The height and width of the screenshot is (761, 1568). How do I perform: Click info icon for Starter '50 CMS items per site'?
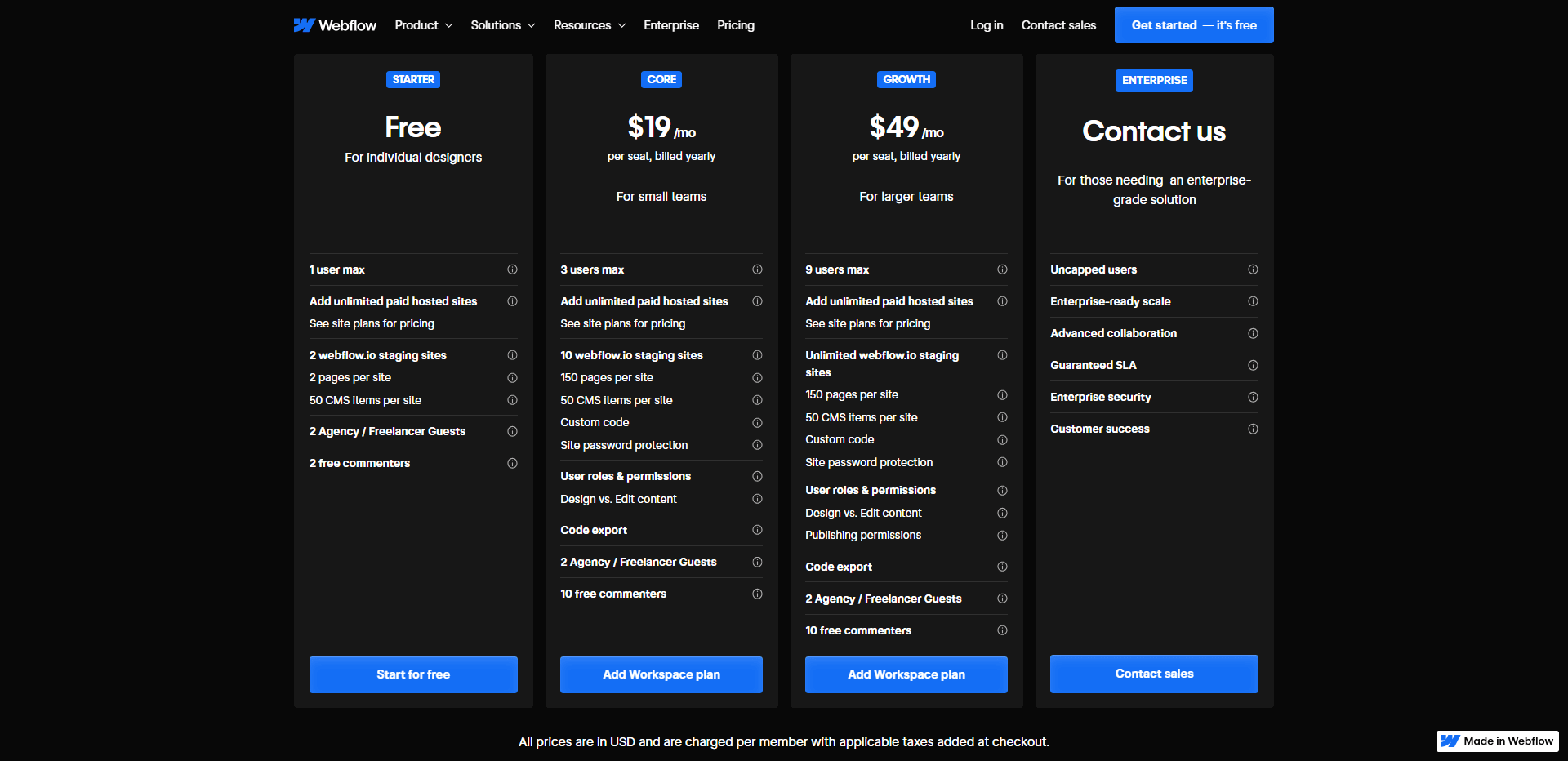pos(512,400)
